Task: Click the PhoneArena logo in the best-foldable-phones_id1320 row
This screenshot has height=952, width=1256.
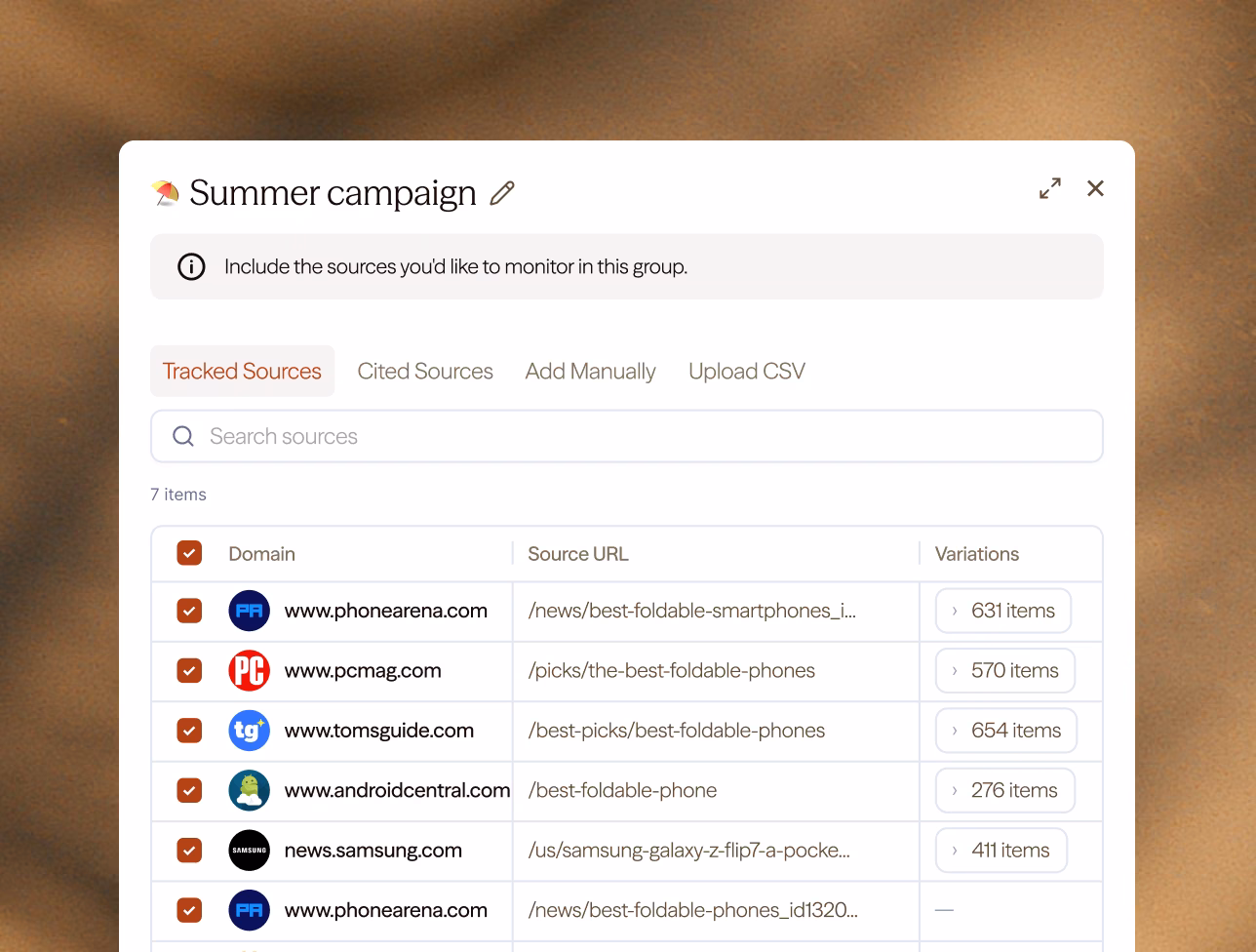Action: tap(249, 910)
